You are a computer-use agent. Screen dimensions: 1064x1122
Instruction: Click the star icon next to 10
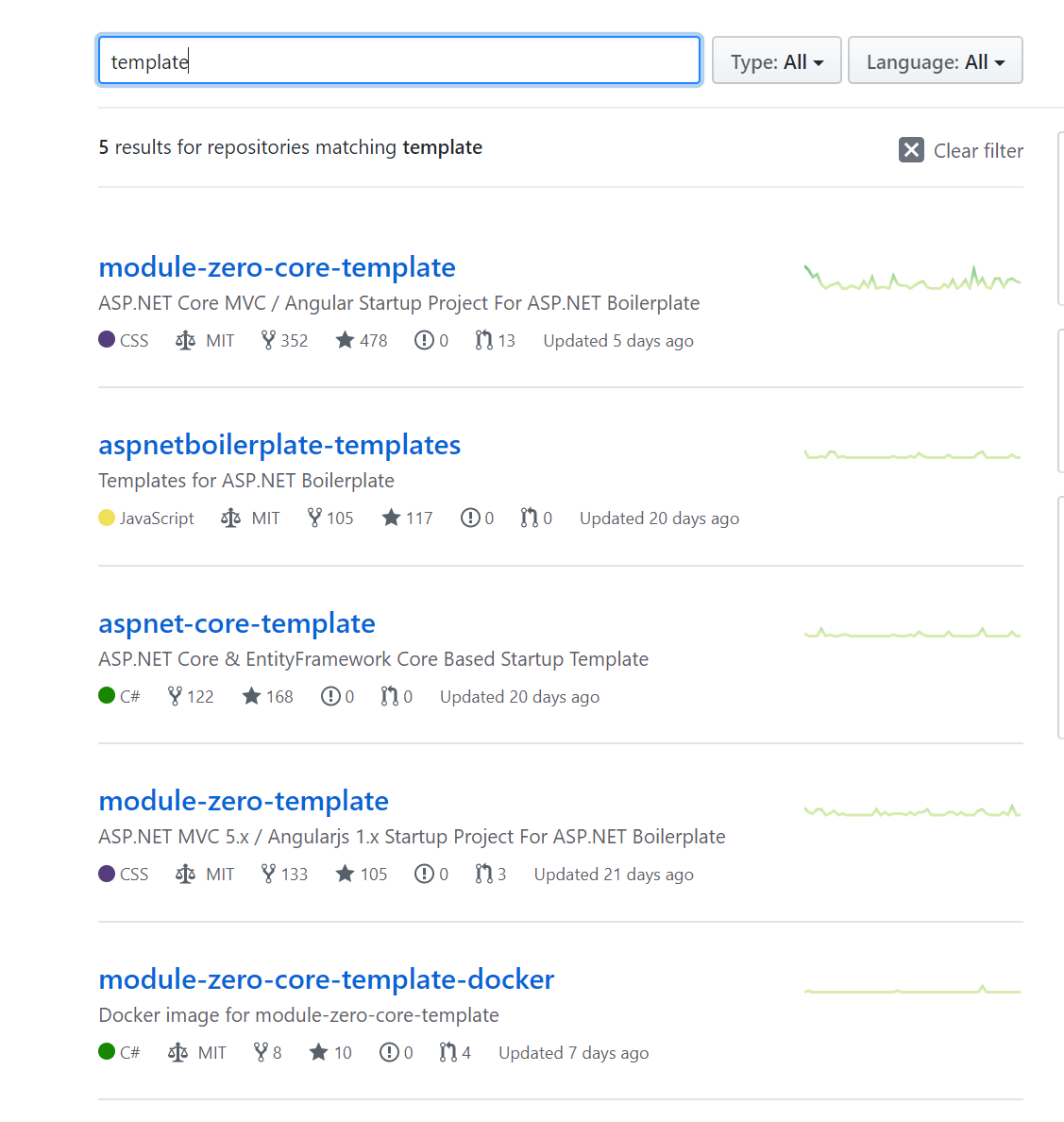pyautogui.click(x=316, y=1052)
